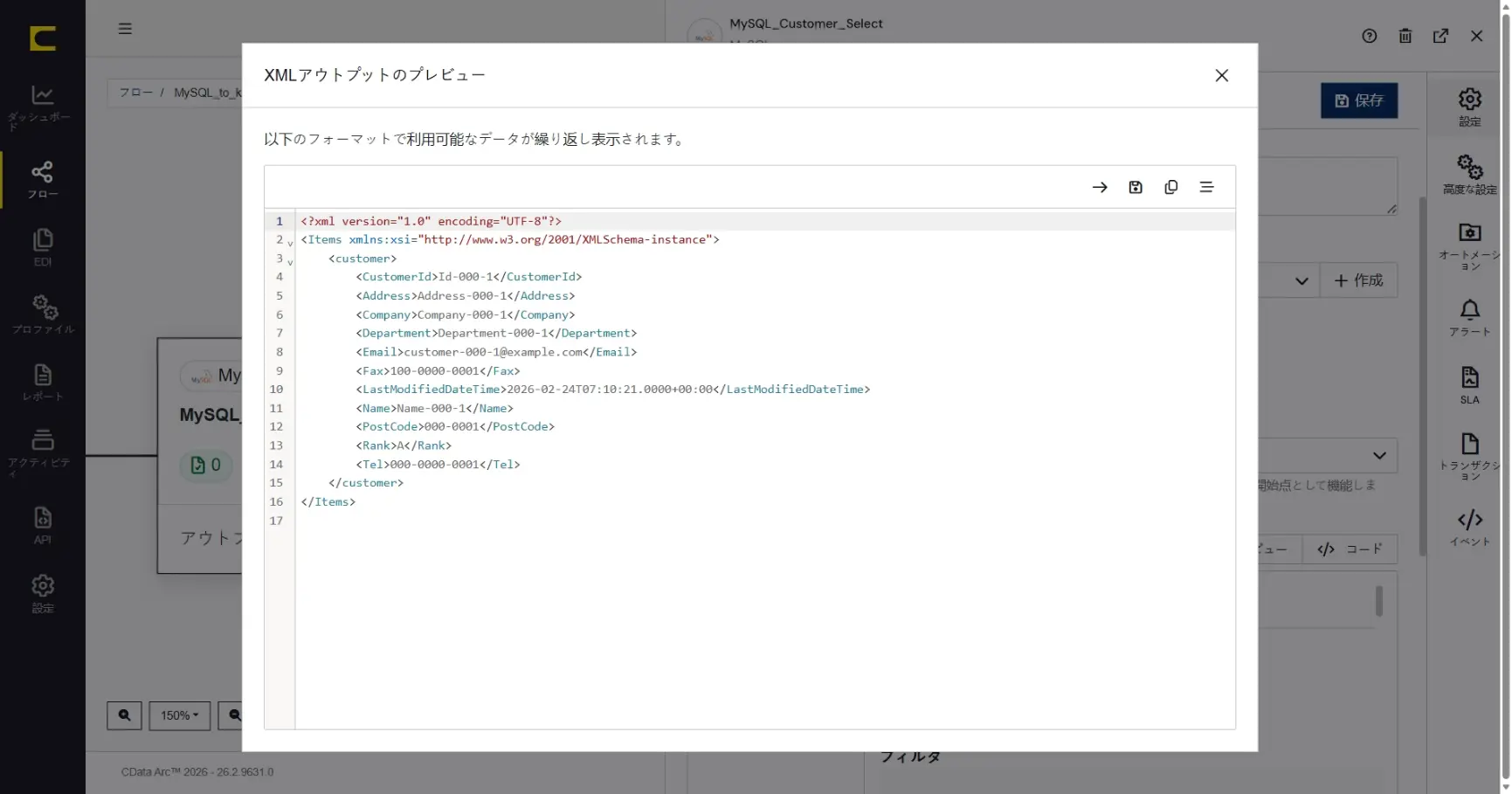Open the Settings (設定) tab in right rail
Screen dimensions: 1512x794
1469,107
